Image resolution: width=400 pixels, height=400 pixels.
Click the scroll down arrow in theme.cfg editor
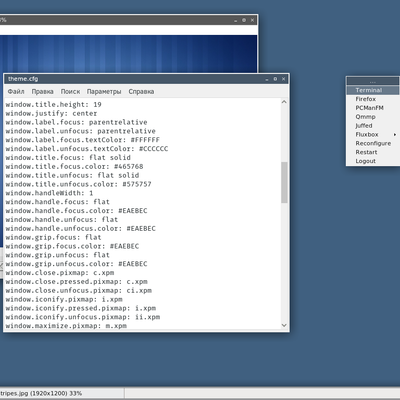[284, 325]
